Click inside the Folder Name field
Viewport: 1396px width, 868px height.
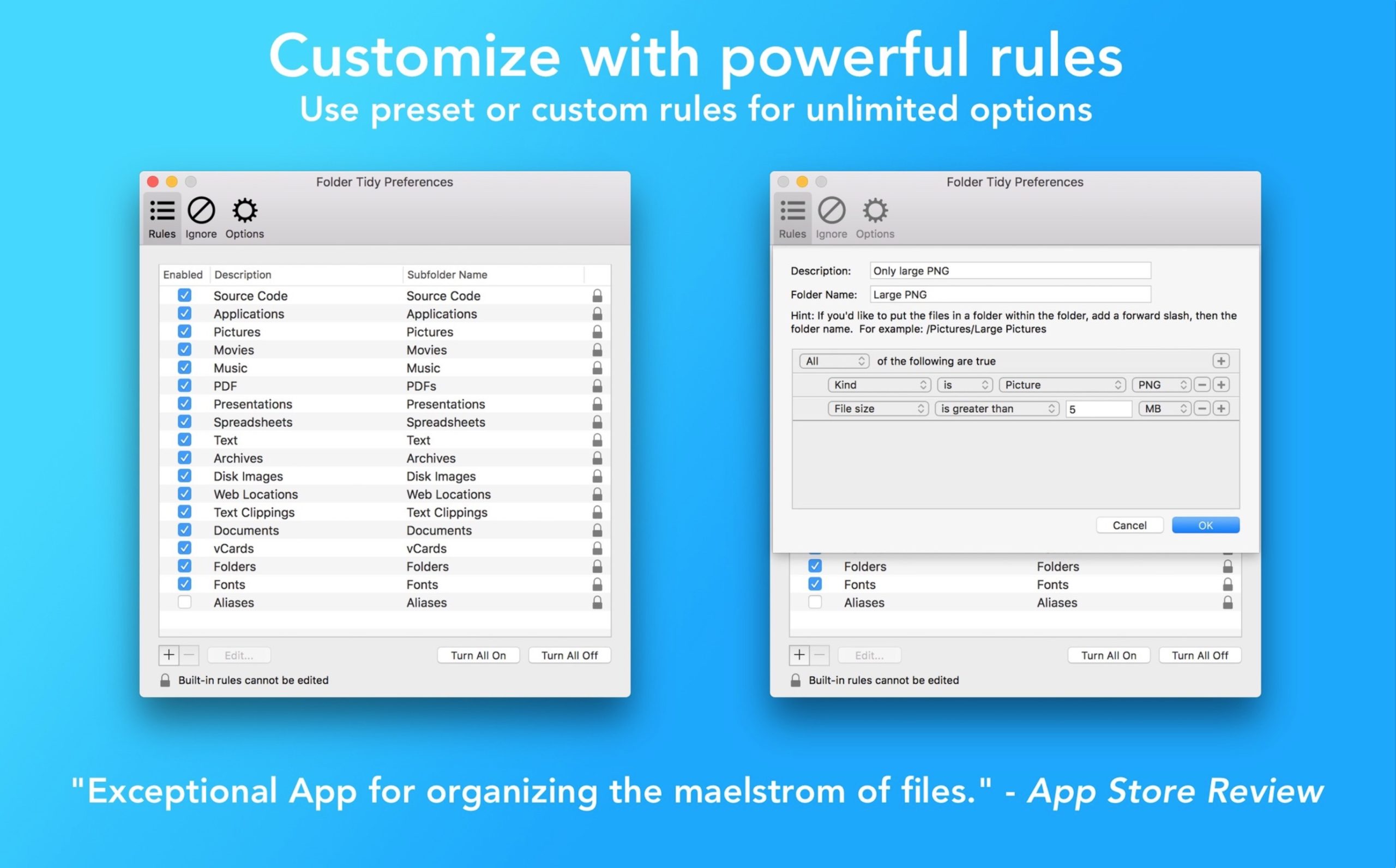click(x=1010, y=294)
